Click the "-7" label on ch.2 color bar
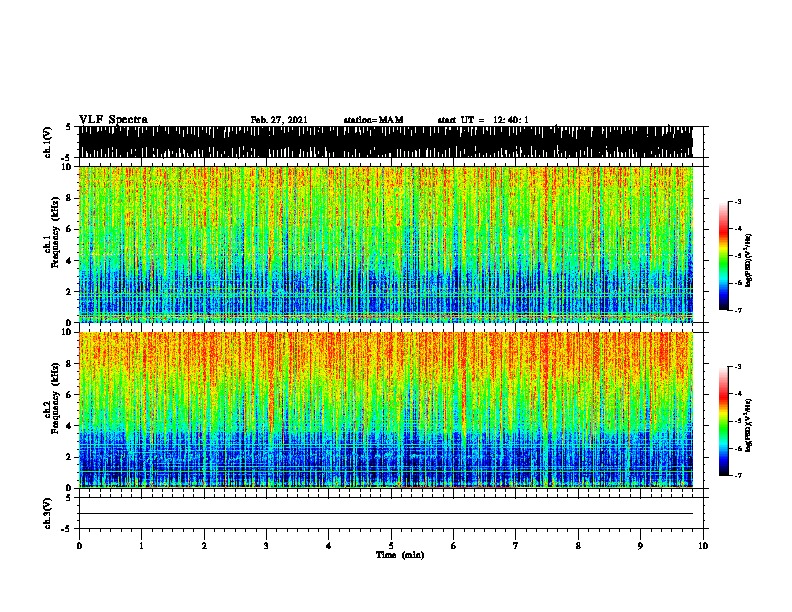792x612 pixels. point(738,476)
